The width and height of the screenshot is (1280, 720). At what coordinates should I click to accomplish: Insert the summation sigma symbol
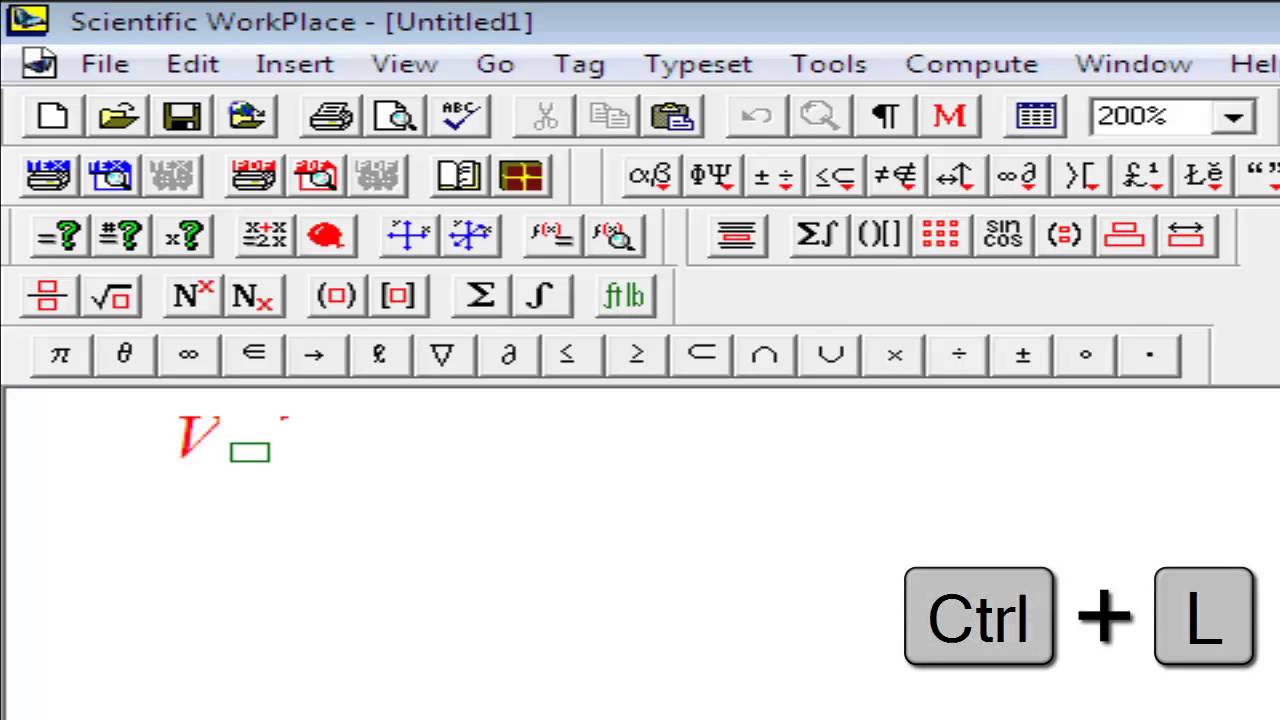click(x=480, y=296)
